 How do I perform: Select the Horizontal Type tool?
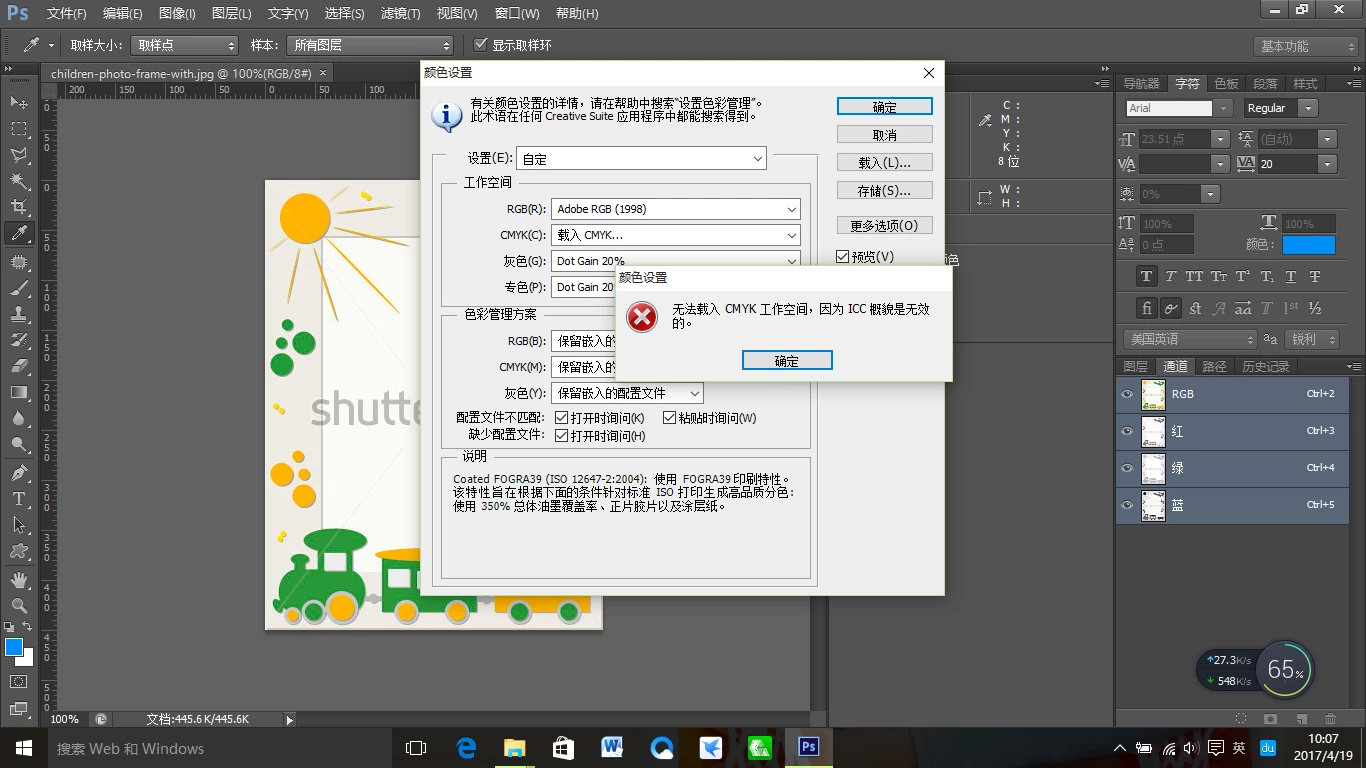(x=19, y=499)
